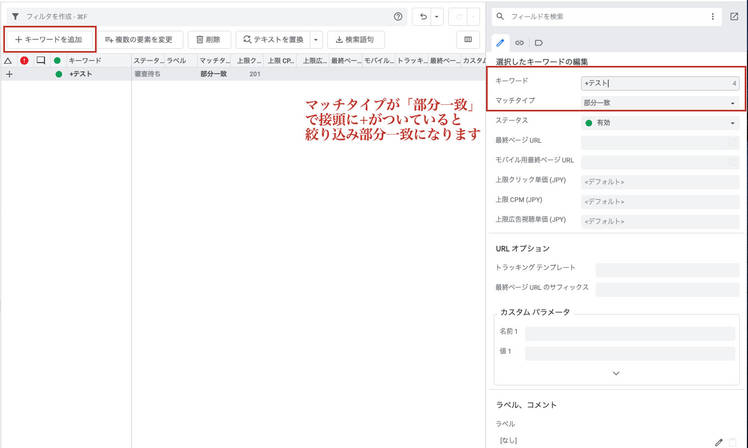Expand the undo history dropdown arrow
Viewport: 748px width, 448px height.
(437, 17)
